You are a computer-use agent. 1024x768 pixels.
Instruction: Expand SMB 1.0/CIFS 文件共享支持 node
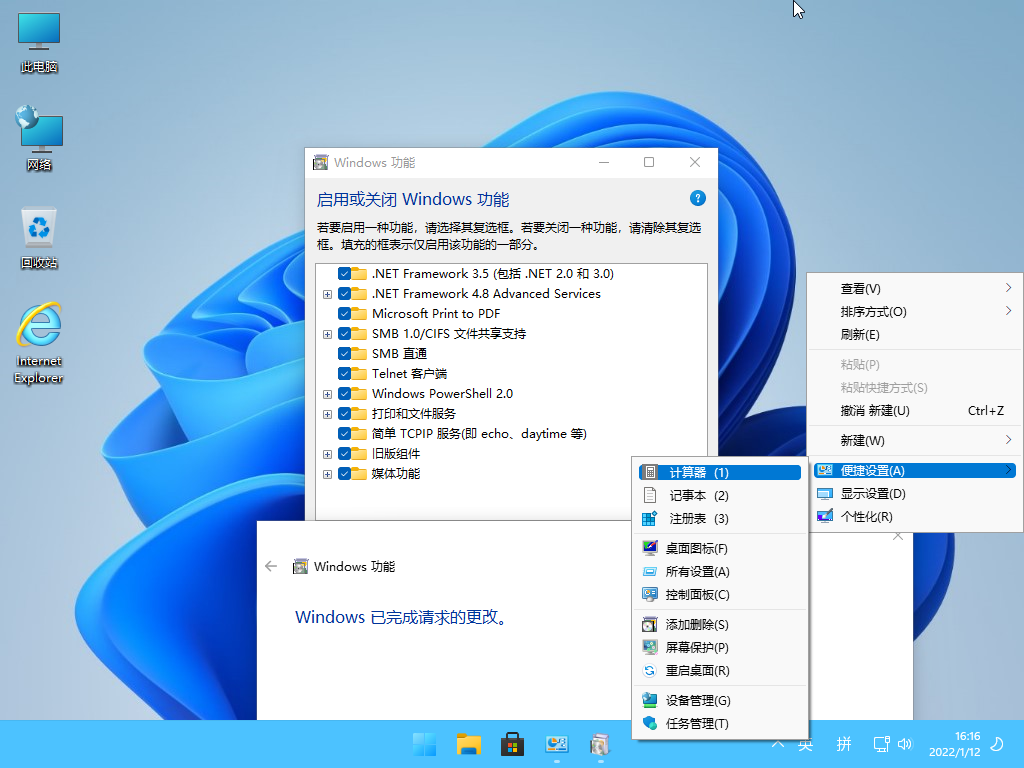tap(327, 334)
